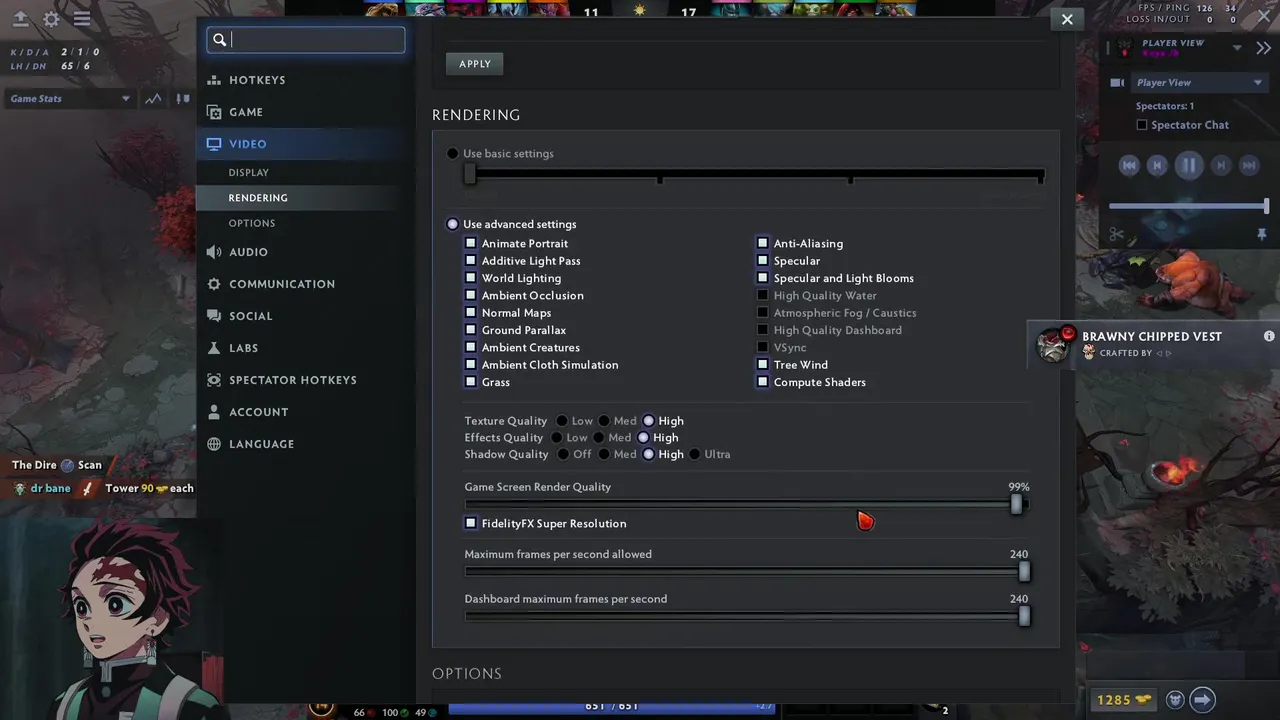Viewport: 1280px width, 720px height.
Task: Open Spectator Hotkeys settings
Action: [305, 380]
